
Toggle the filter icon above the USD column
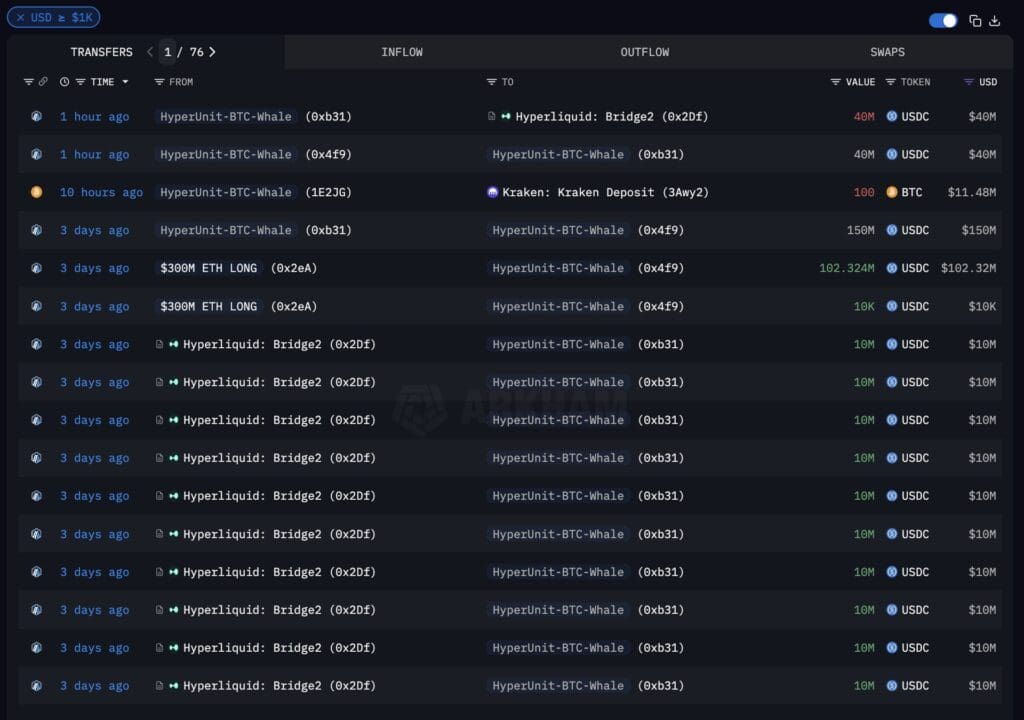point(966,82)
